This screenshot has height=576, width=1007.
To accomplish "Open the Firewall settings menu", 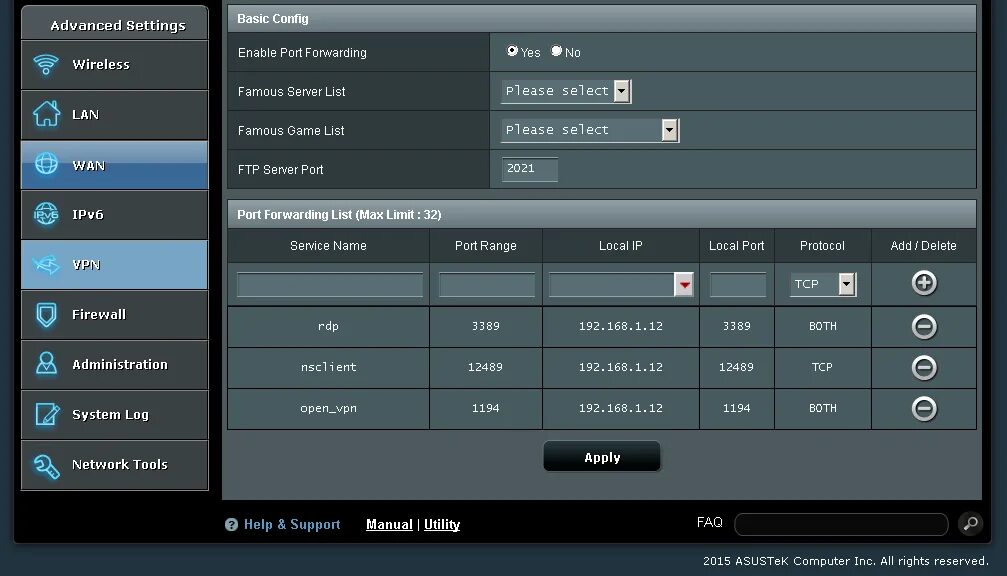I will coord(114,315).
